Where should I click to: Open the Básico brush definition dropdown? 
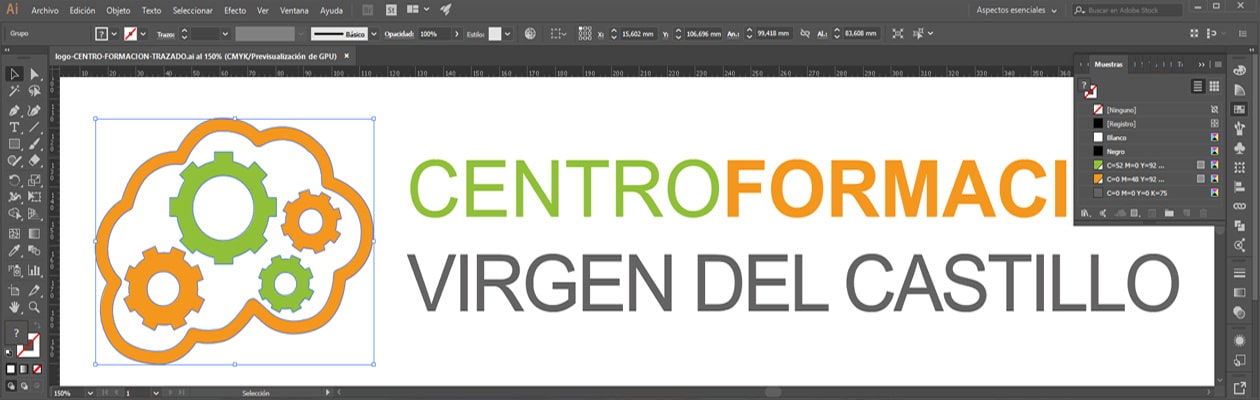[x=375, y=34]
